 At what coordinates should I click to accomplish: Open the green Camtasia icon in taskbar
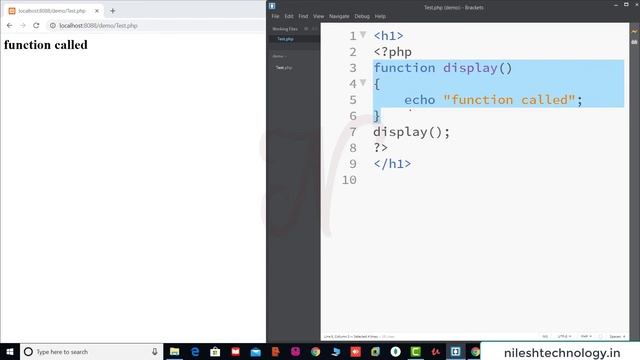(416, 352)
